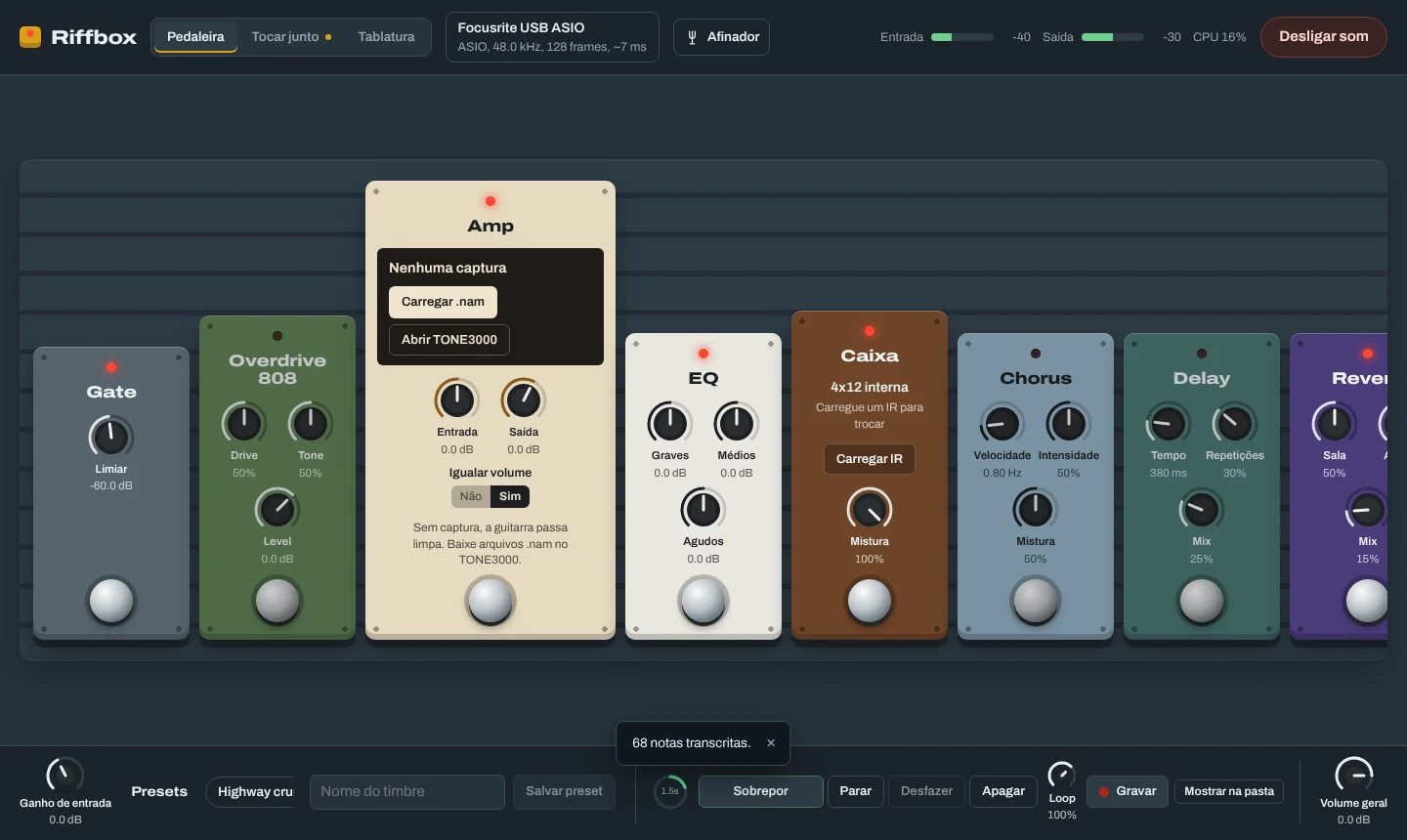
Task: Click the Riffbox logo icon
Action: click(30, 37)
